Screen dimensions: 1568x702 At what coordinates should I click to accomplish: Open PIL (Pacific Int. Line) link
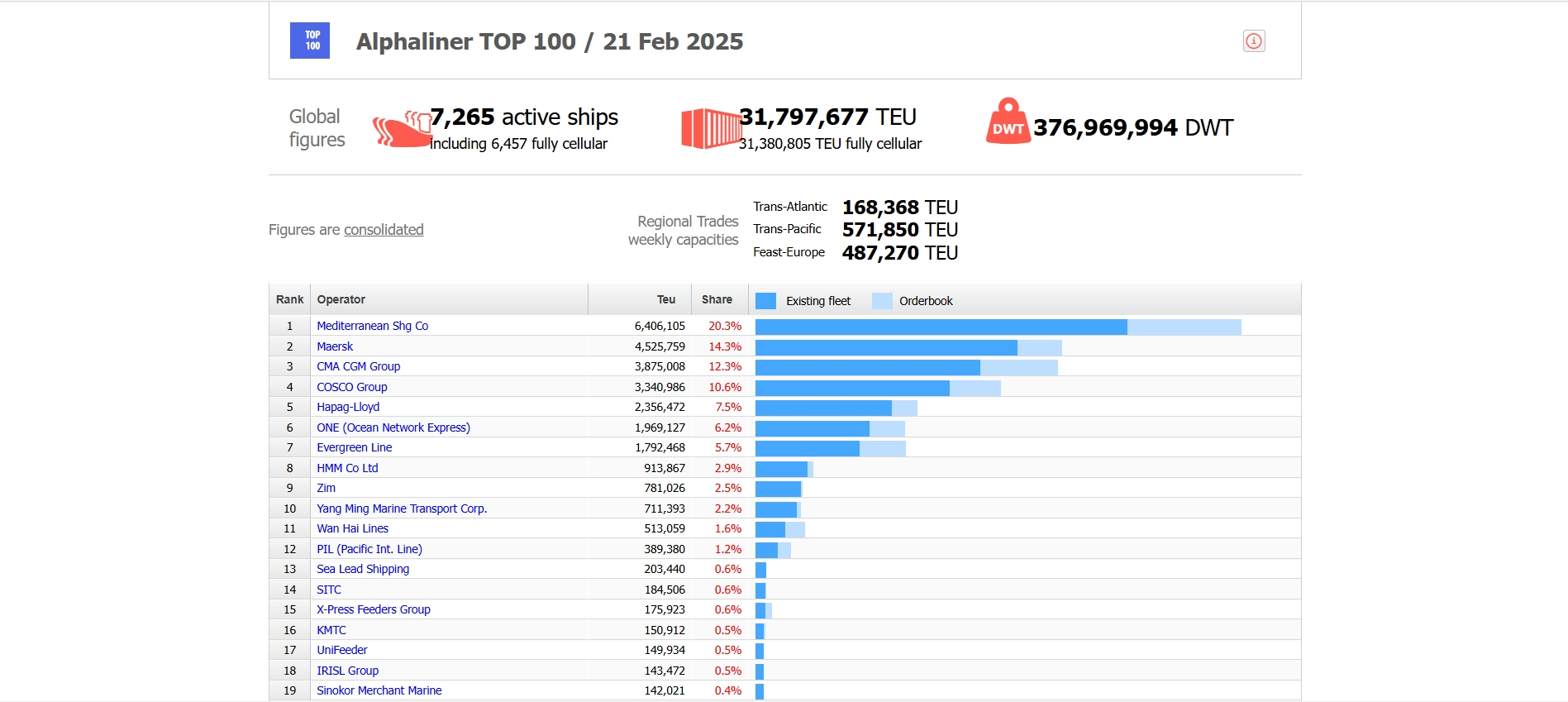[x=369, y=549]
